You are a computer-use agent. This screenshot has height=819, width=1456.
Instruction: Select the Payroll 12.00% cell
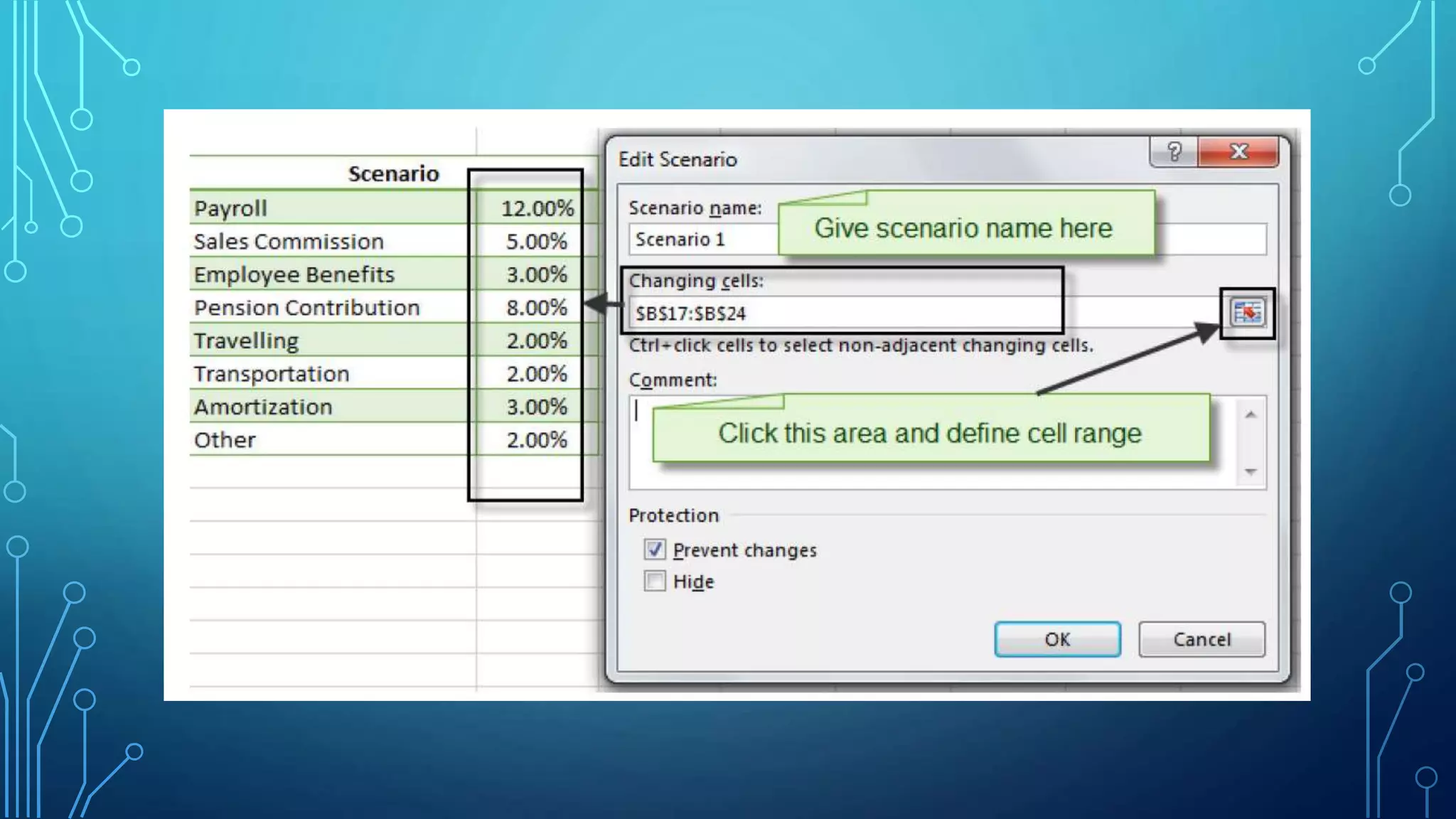click(536, 208)
